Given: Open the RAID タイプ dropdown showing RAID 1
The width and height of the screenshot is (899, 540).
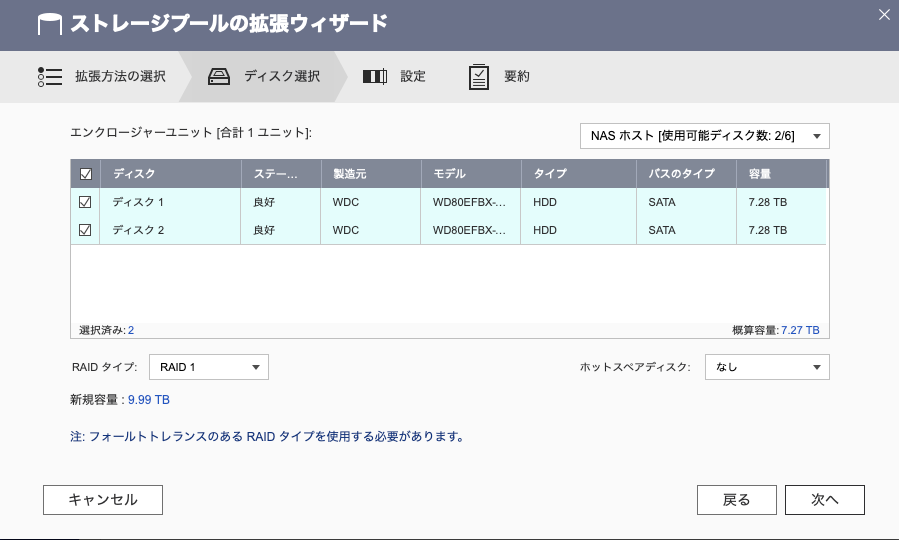Looking at the screenshot, I should [x=209, y=367].
